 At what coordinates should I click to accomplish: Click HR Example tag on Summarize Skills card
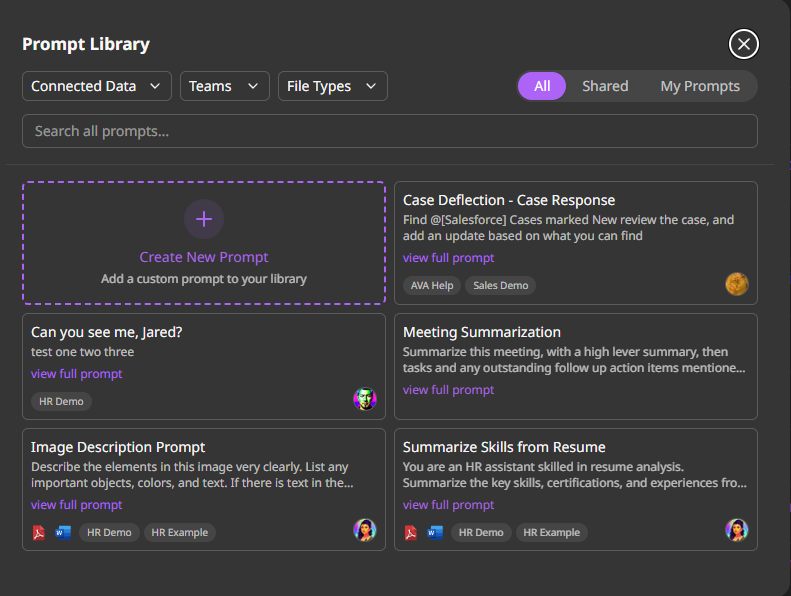[551, 533]
